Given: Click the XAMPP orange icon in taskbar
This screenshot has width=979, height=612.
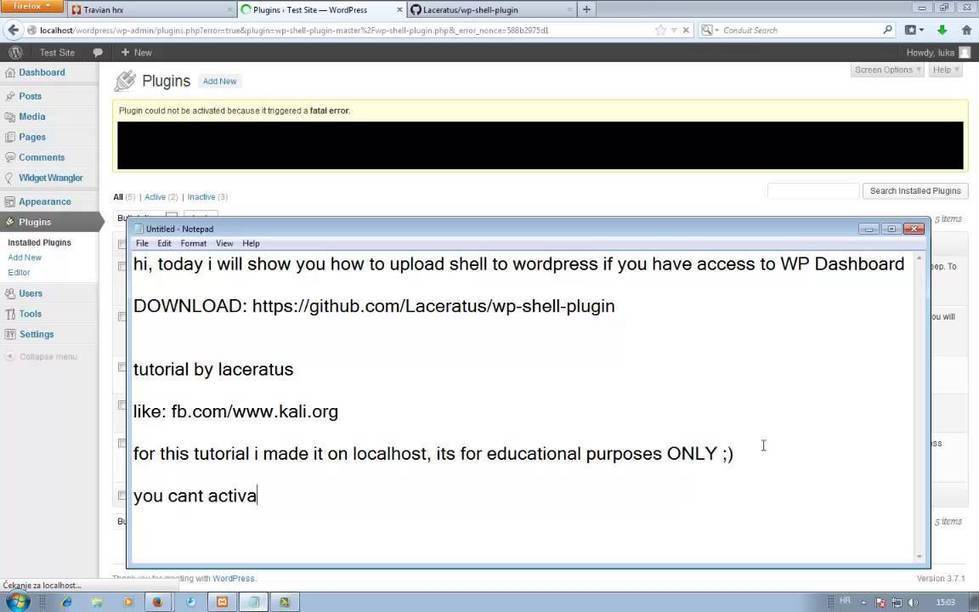Looking at the screenshot, I should (222, 602).
